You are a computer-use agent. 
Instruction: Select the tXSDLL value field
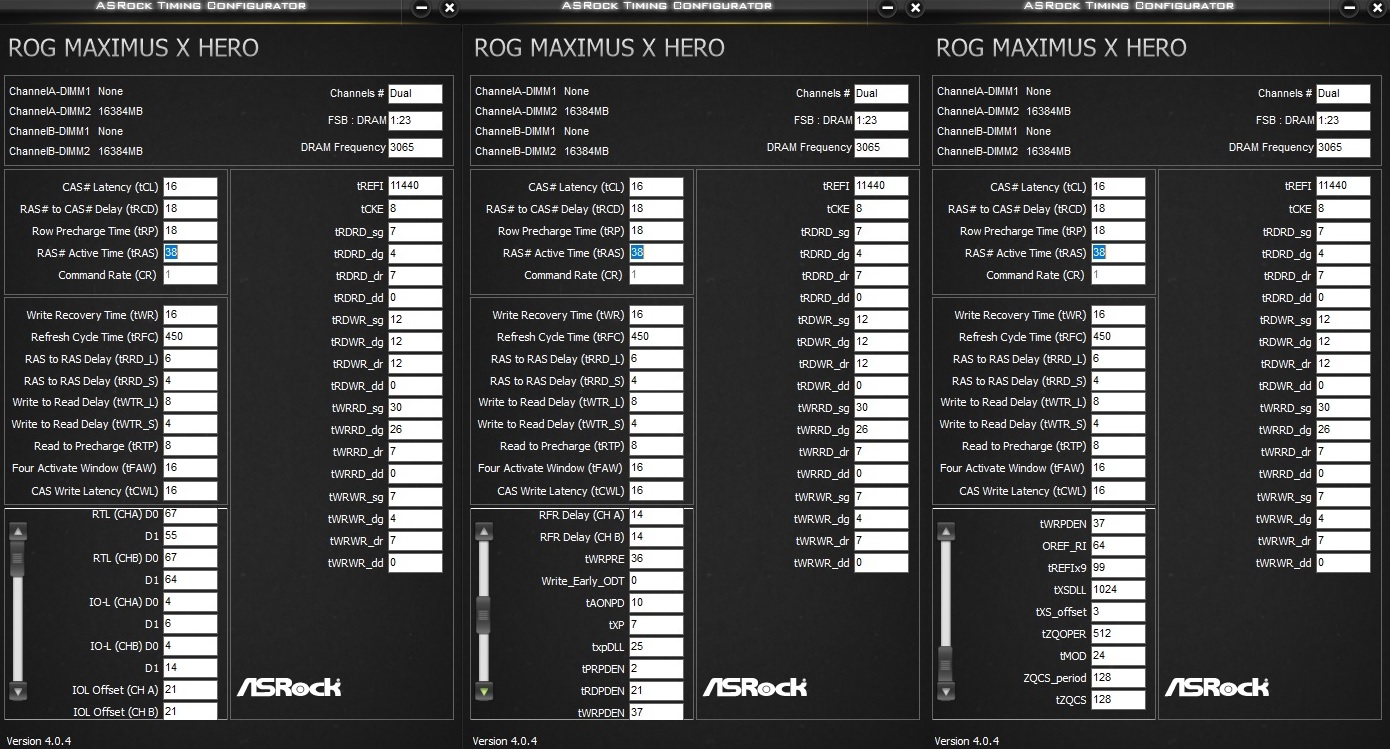(1118, 589)
